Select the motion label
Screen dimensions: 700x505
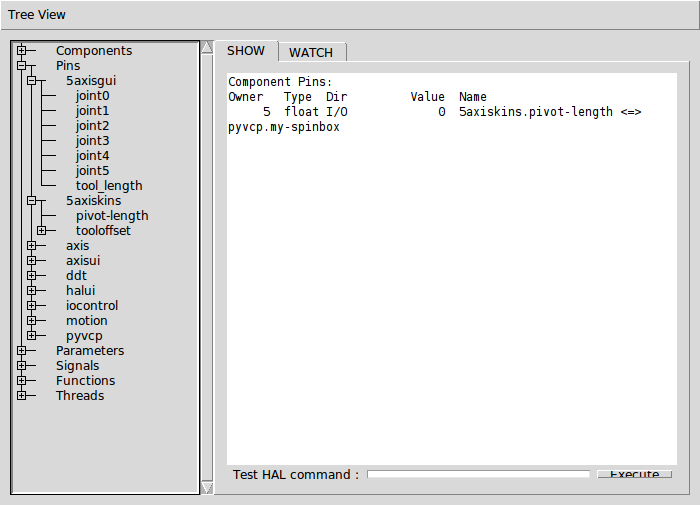87,321
